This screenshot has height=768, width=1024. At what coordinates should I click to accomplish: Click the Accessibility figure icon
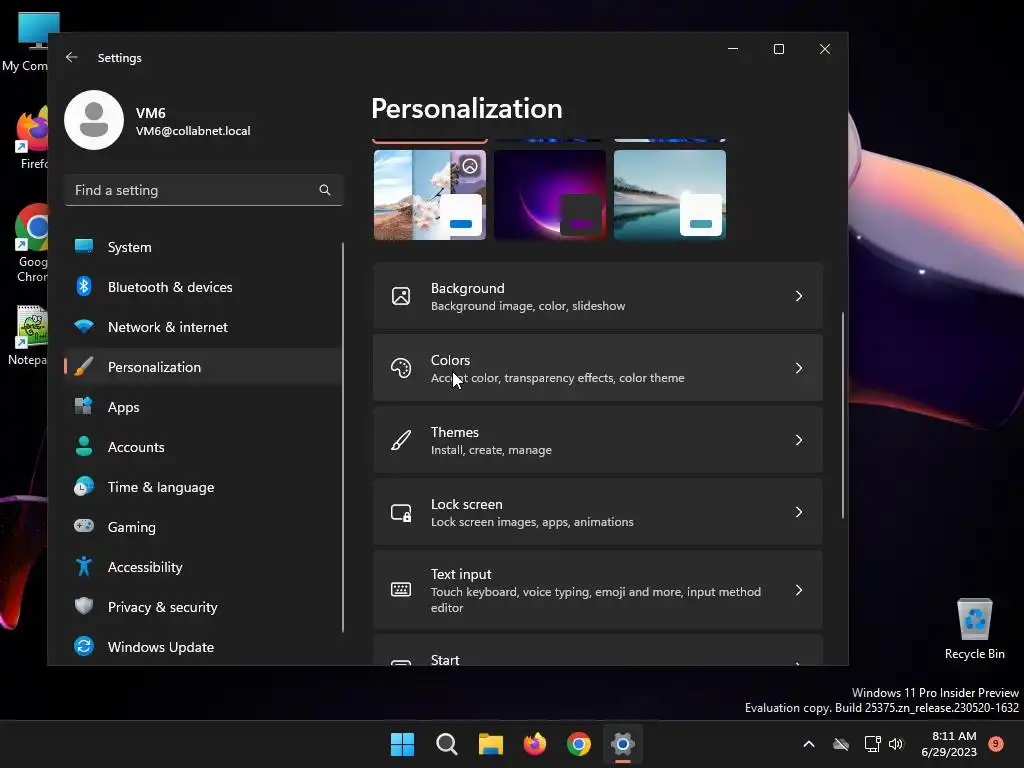pyautogui.click(x=84, y=566)
